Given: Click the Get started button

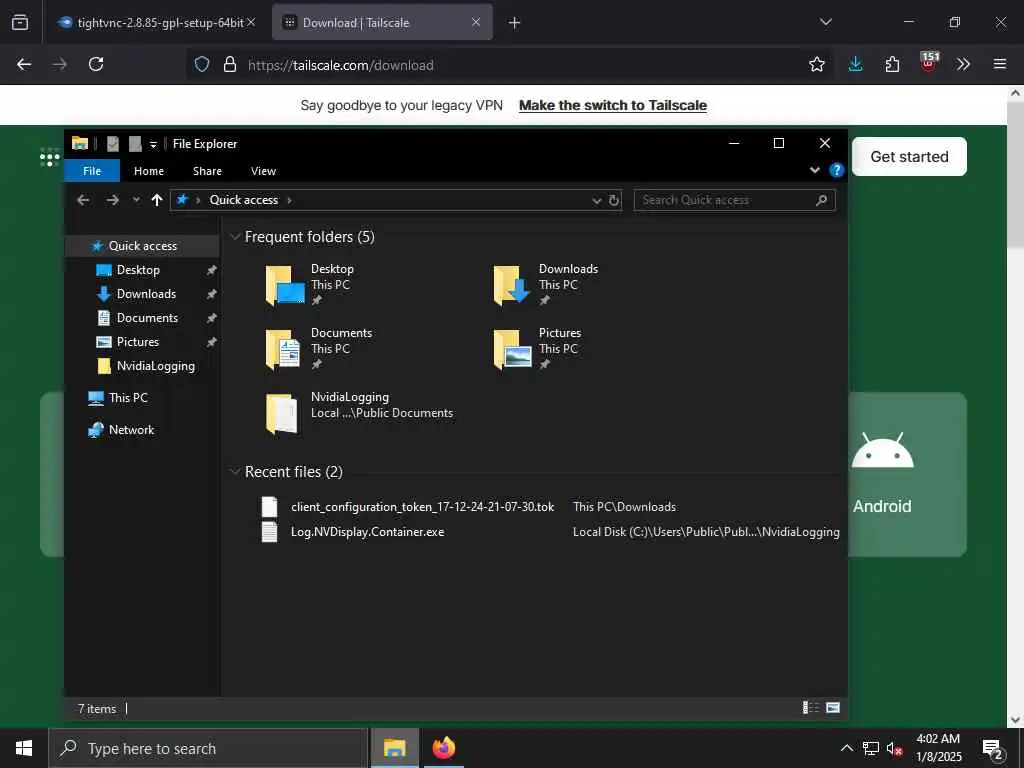Looking at the screenshot, I should coord(909,157).
